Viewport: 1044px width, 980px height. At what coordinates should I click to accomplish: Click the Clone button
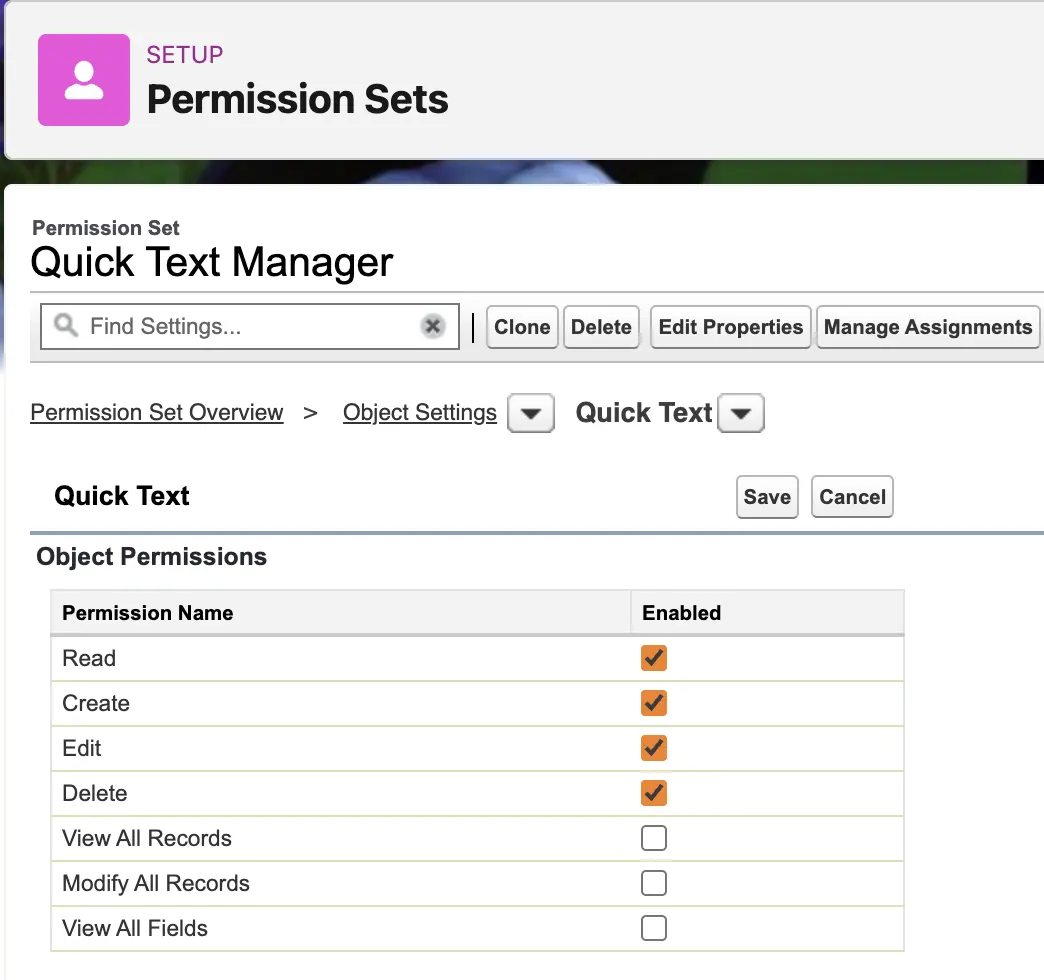(522, 327)
